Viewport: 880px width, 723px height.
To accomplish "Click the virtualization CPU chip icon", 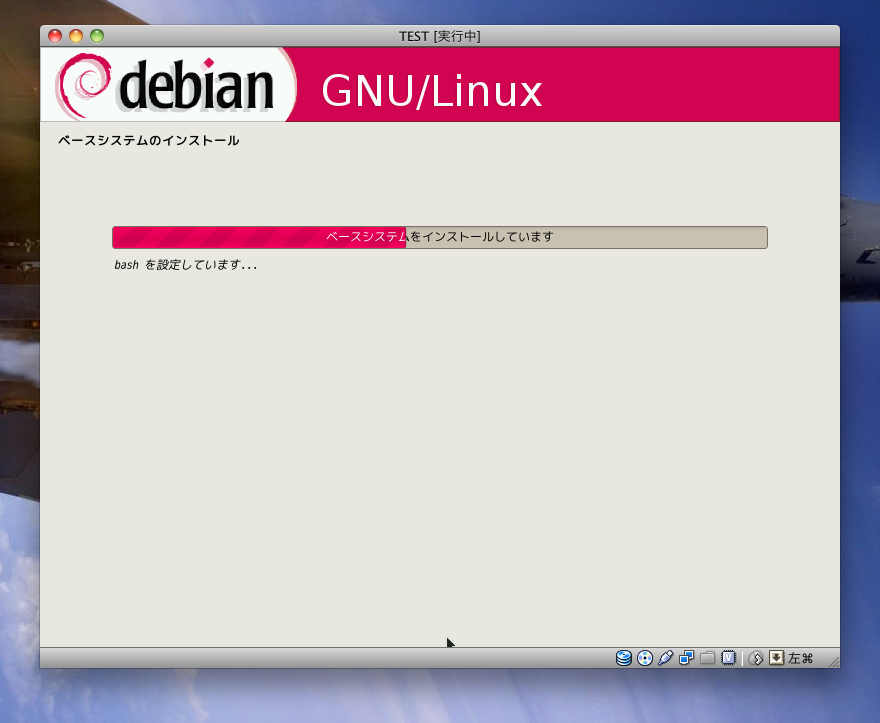I will (x=728, y=658).
